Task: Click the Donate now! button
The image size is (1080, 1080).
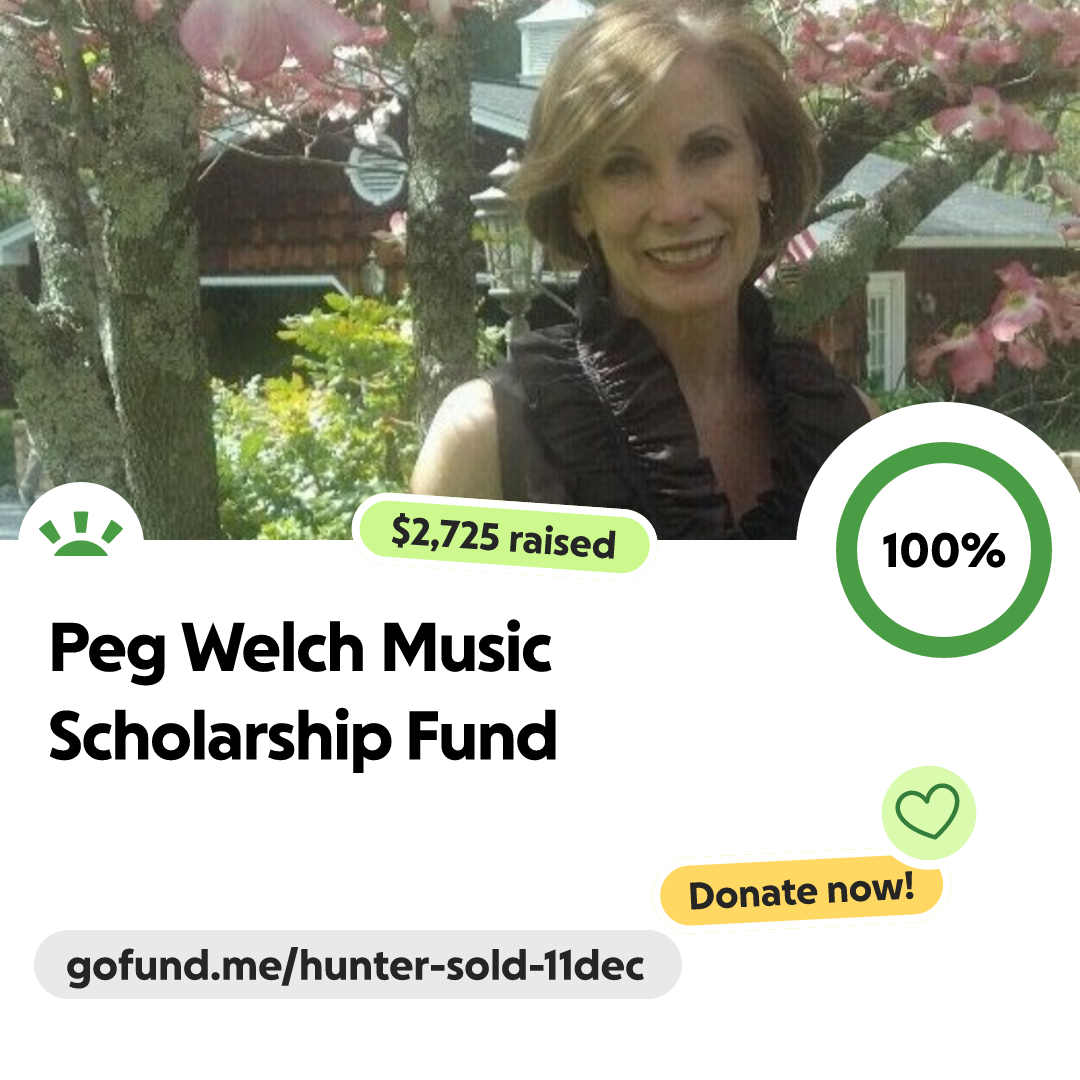Action: click(x=801, y=891)
